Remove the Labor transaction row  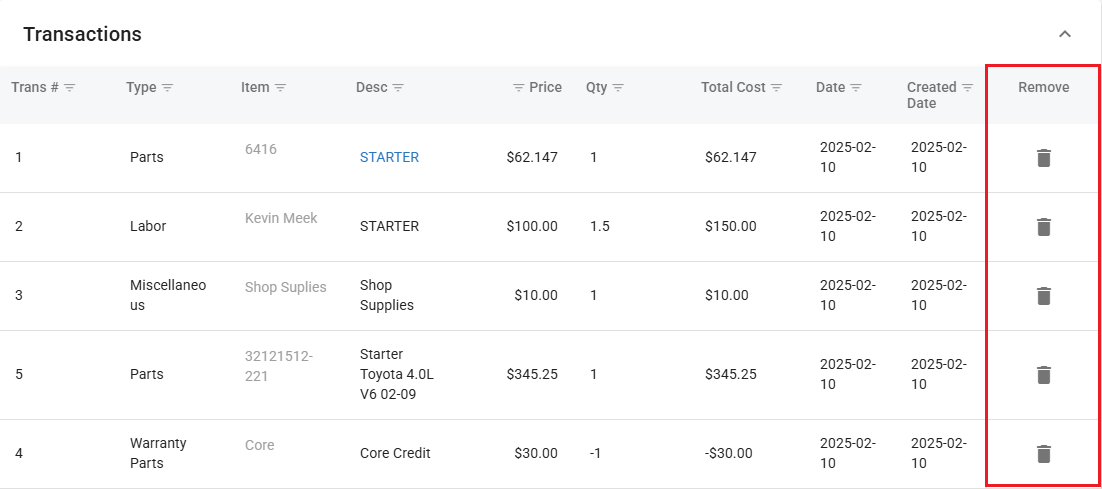click(x=1043, y=227)
